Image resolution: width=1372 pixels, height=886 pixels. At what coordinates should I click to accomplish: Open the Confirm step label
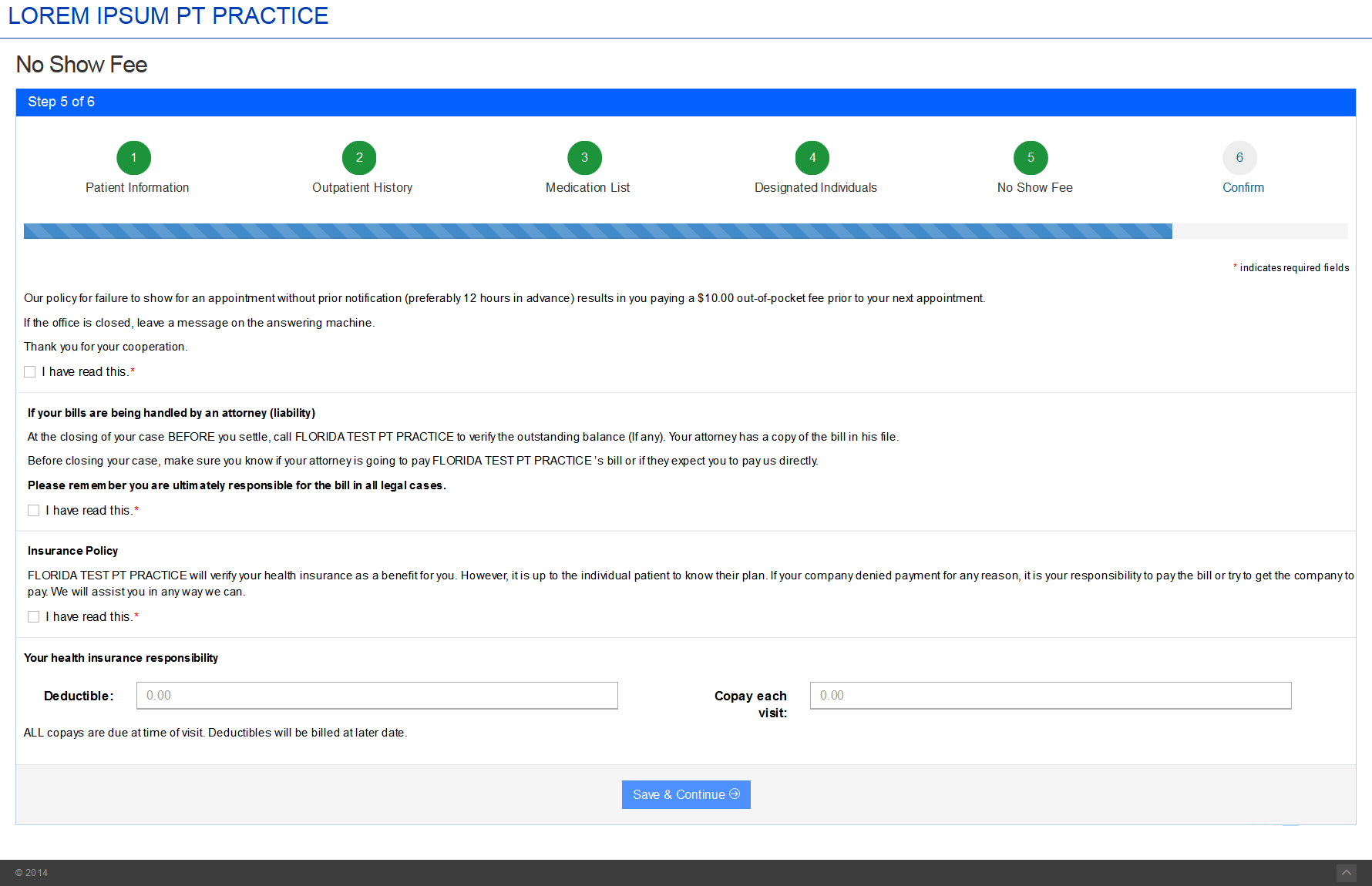point(1243,188)
